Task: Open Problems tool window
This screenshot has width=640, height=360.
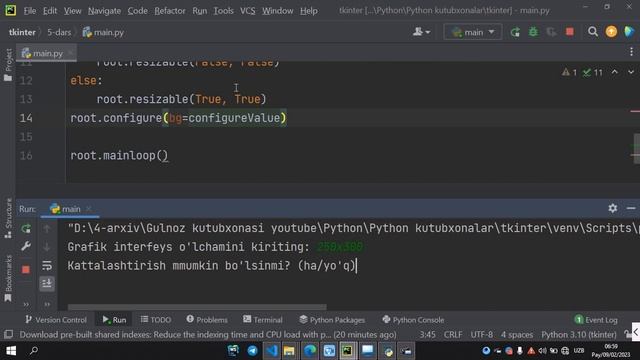Action: [207, 320]
